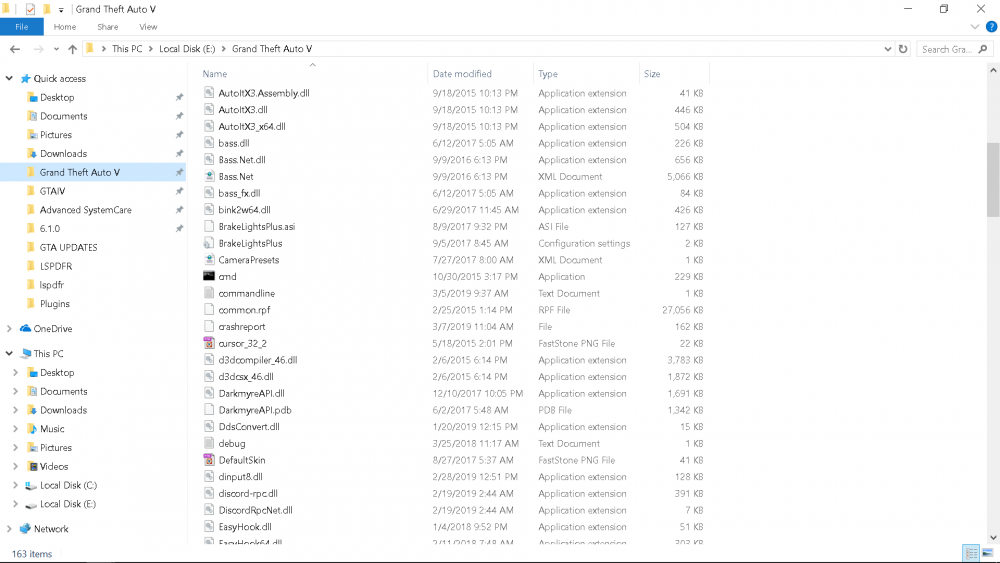Sort by Size column header
The height and width of the screenshot is (563, 1000).
click(x=652, y=74)
